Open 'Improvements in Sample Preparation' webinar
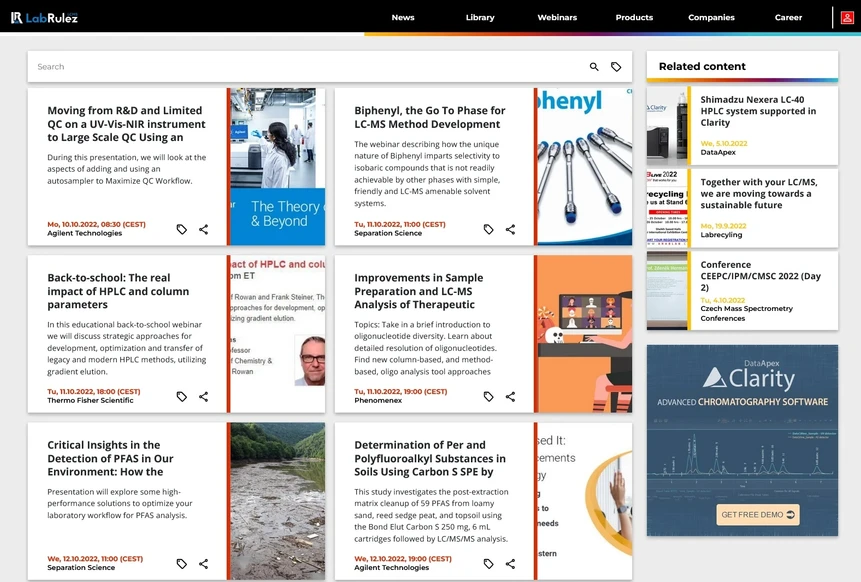This screenshot has height=582, width=861. [419, 292]
